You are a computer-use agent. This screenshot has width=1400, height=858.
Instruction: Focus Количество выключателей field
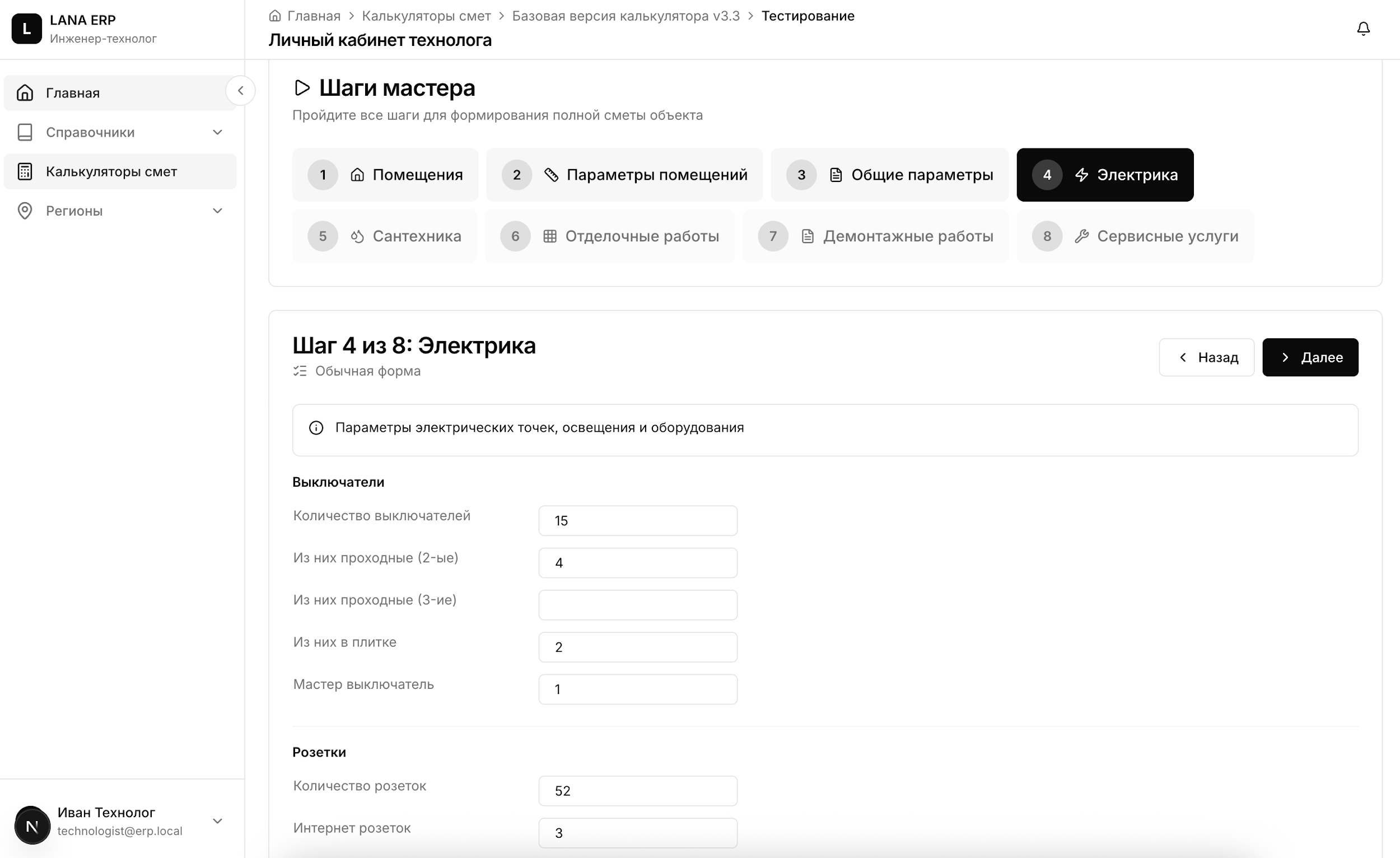637,521
